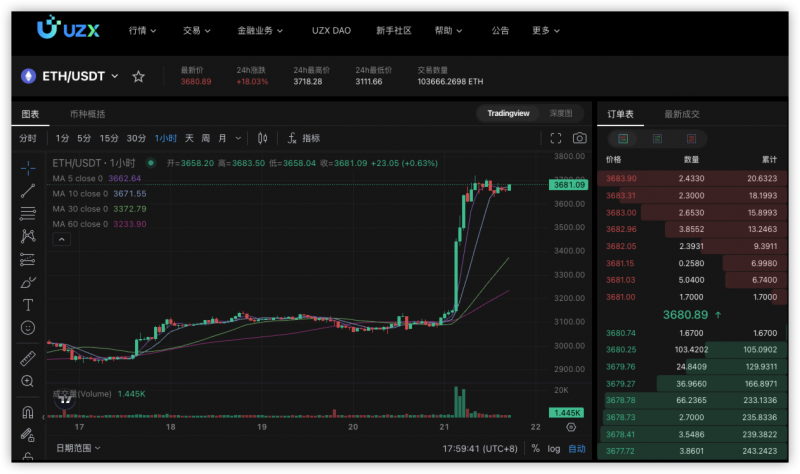Click the zoom in magnifier tool

tap(28, 381)
